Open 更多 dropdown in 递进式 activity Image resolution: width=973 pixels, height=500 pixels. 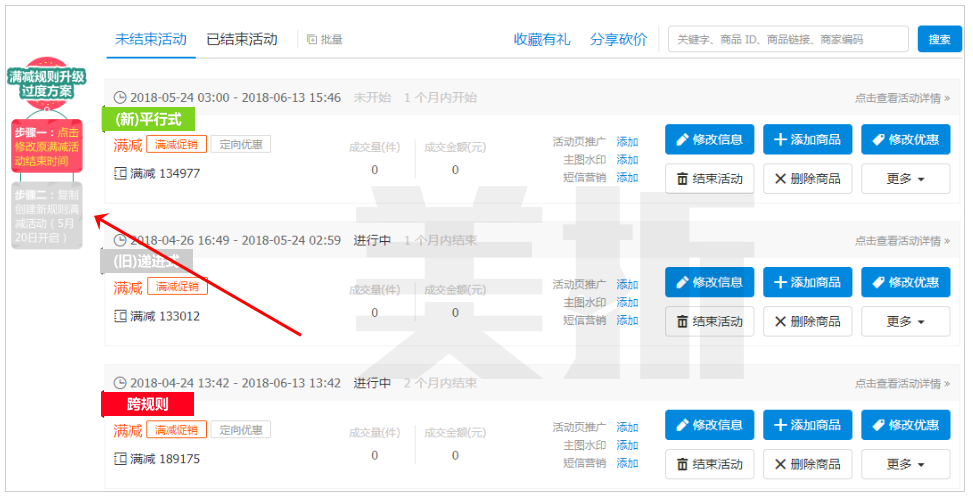tap(905, 321)
